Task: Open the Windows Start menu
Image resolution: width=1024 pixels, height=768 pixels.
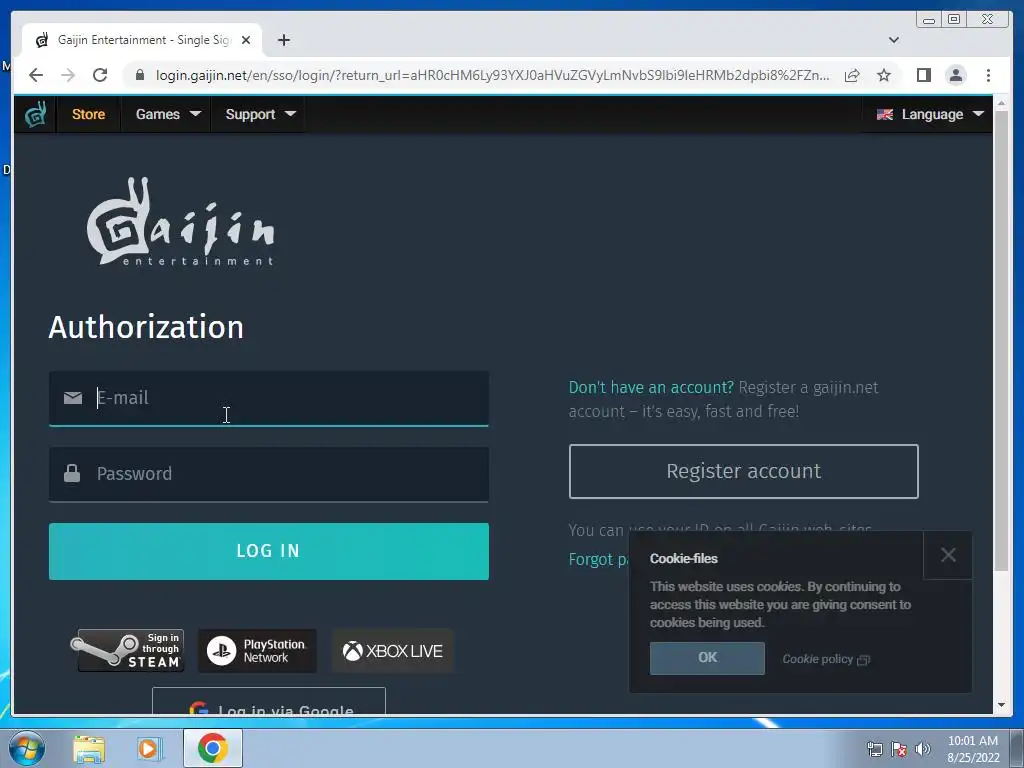Action: coord(27,748)
